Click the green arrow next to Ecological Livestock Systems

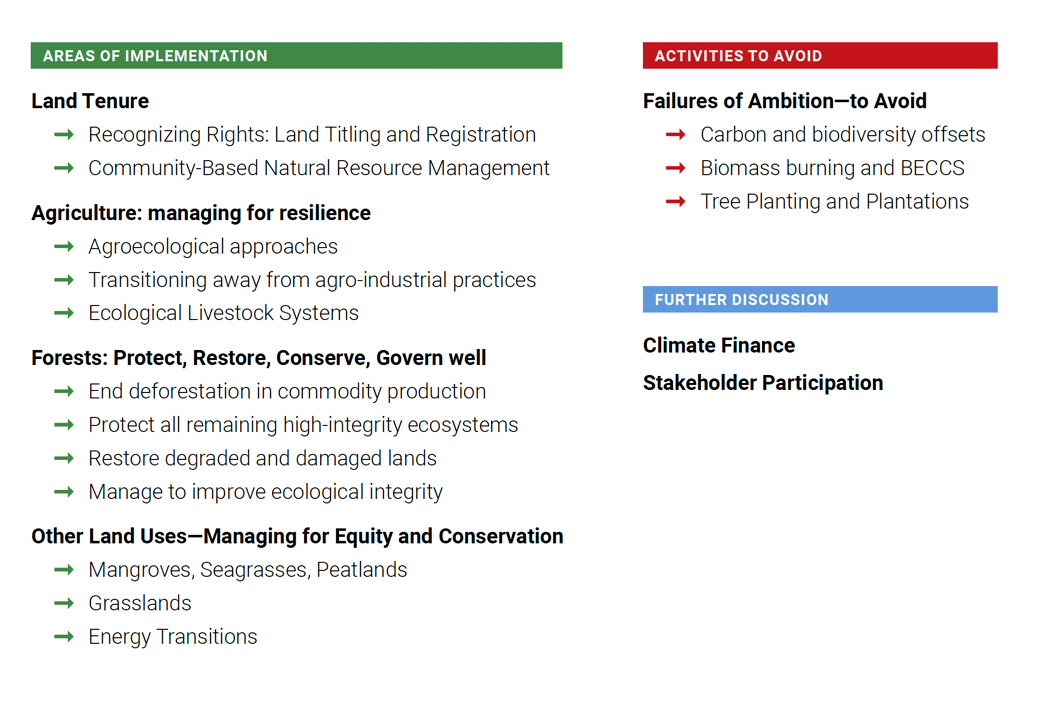[x=64, y=313]
